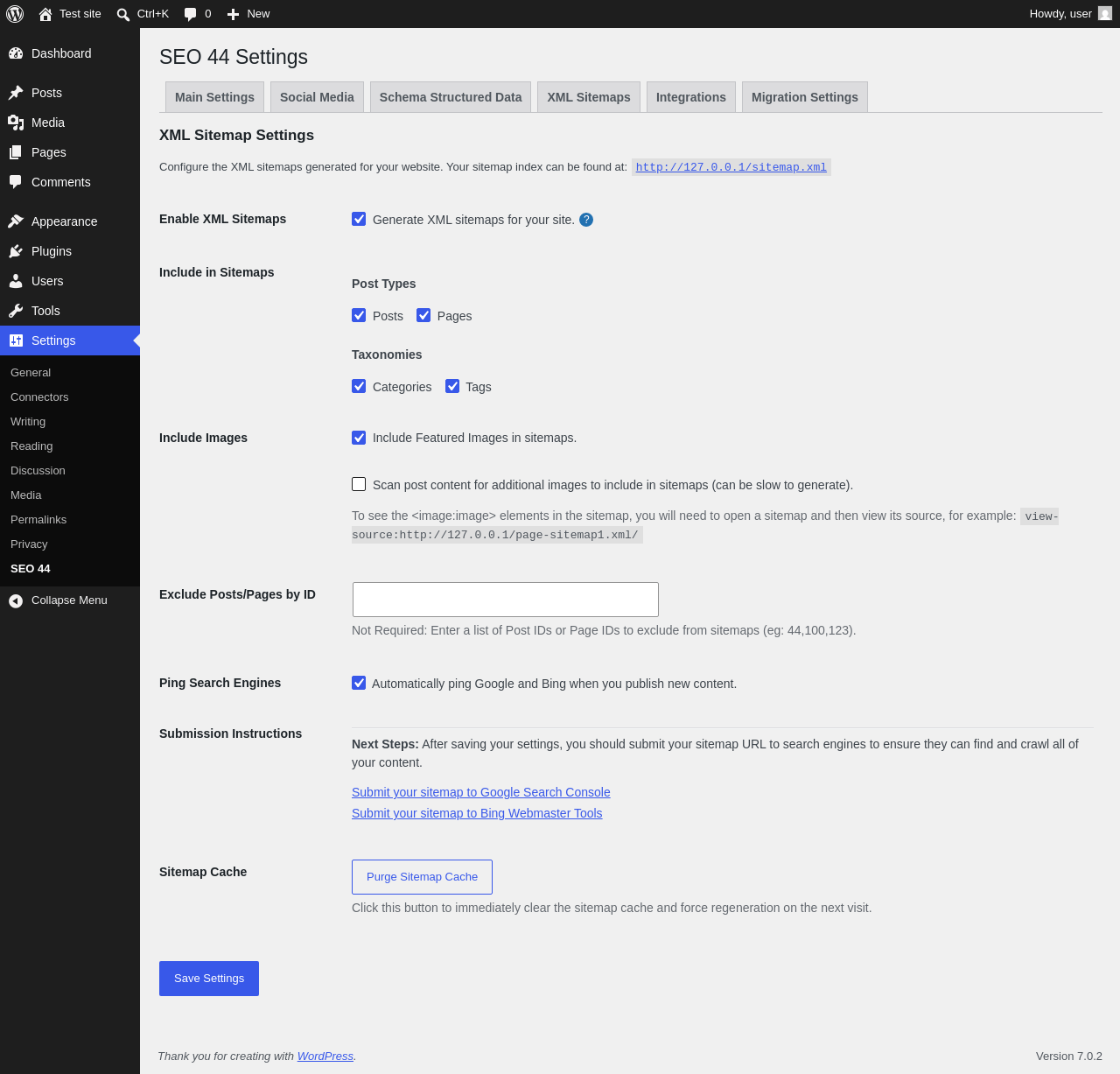Click the Posts pushpin icon

[16, 93]
